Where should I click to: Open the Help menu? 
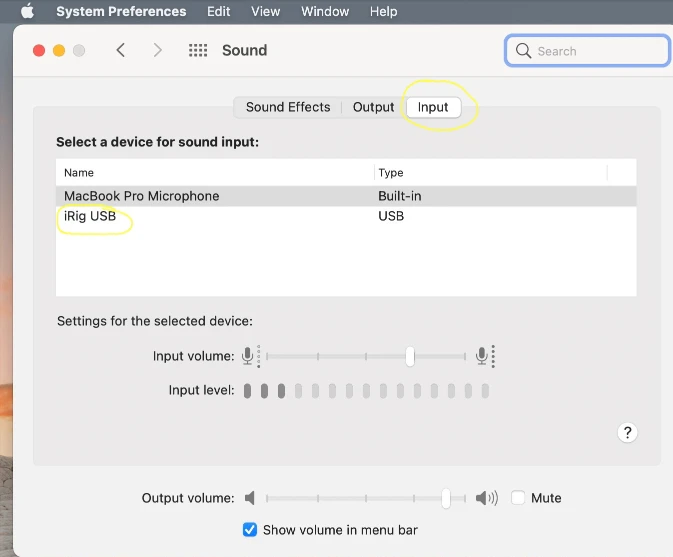click(x=383, y=12)
